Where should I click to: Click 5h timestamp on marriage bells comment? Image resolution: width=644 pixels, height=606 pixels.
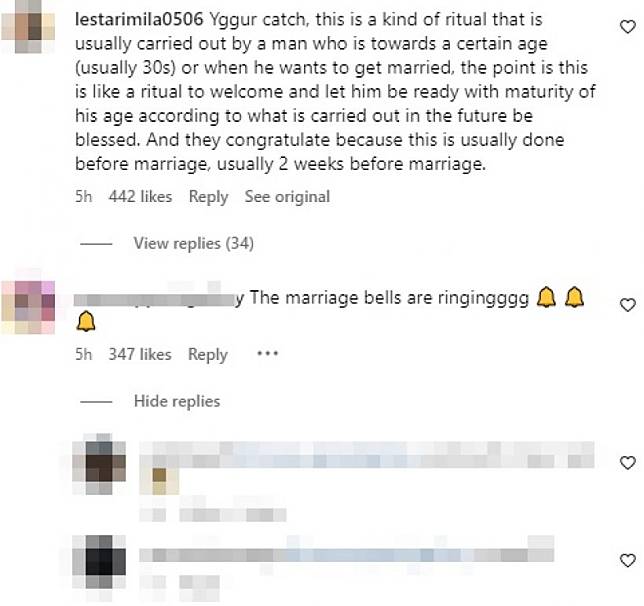[83, 355]
